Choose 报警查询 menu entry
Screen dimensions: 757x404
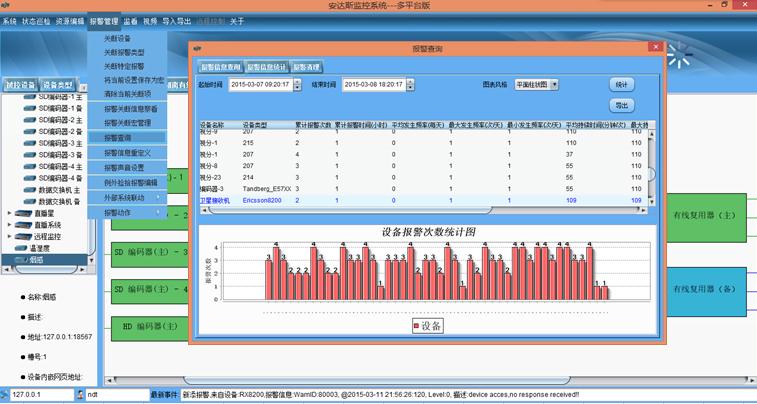(x=127, y=138)
